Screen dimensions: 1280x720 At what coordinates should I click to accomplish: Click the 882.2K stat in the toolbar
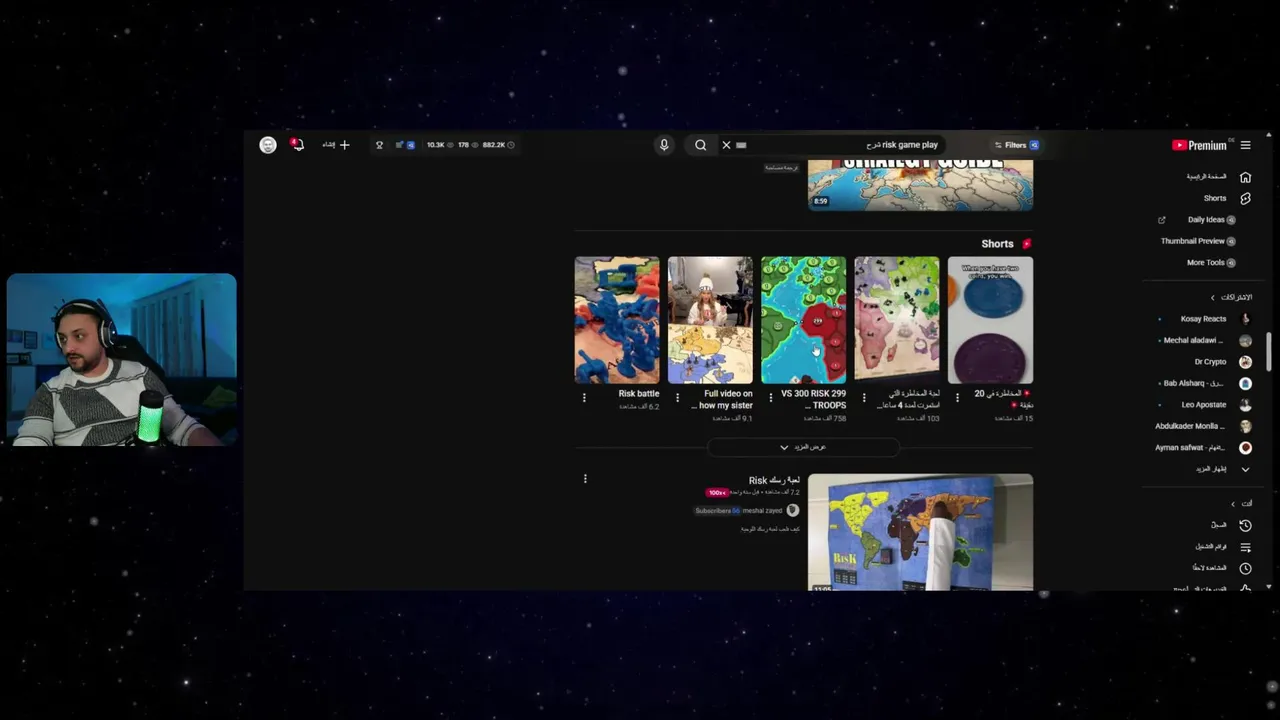click(x=498, y=145)
